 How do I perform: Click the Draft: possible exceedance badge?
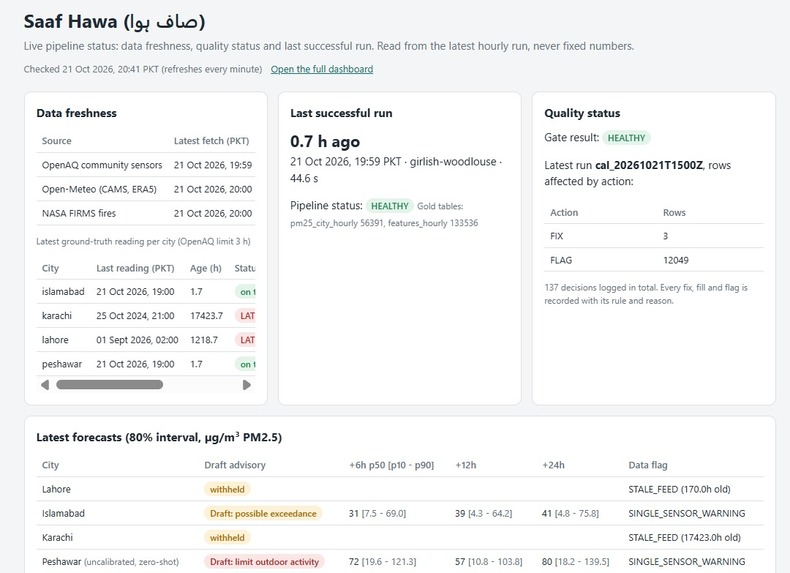(x=263, y=514)
